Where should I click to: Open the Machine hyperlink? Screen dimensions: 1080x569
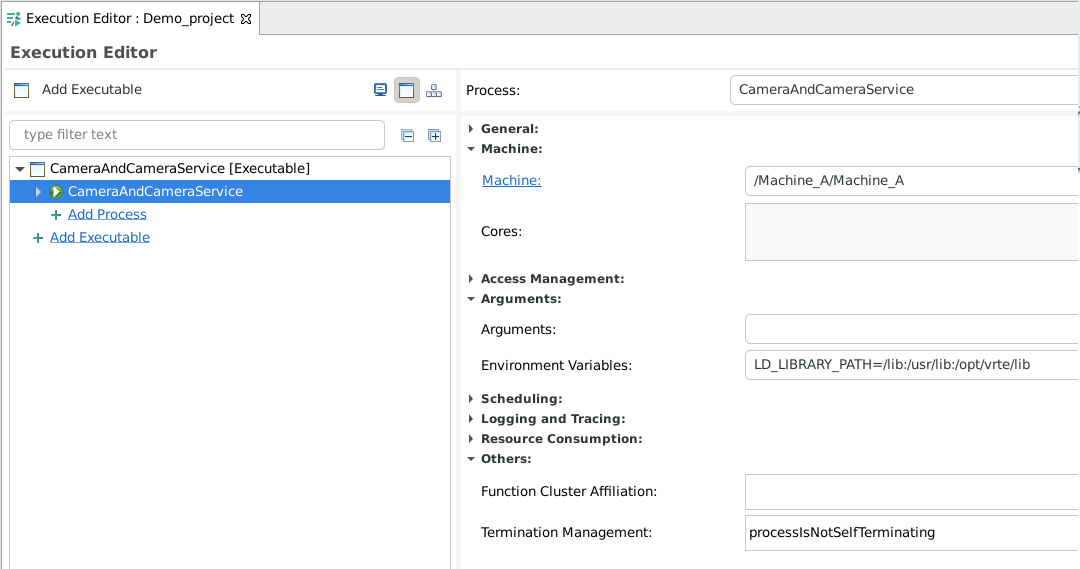coord(512,180)
